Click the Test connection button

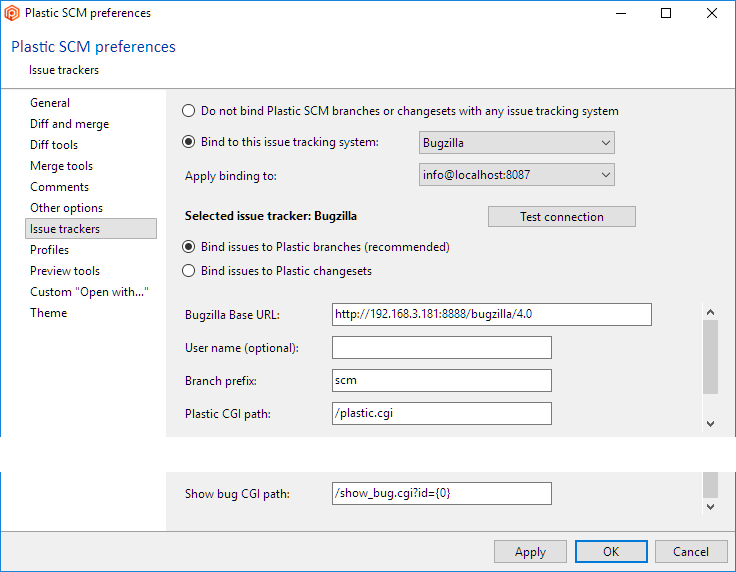pyautogui.click(x=562, y=217)
